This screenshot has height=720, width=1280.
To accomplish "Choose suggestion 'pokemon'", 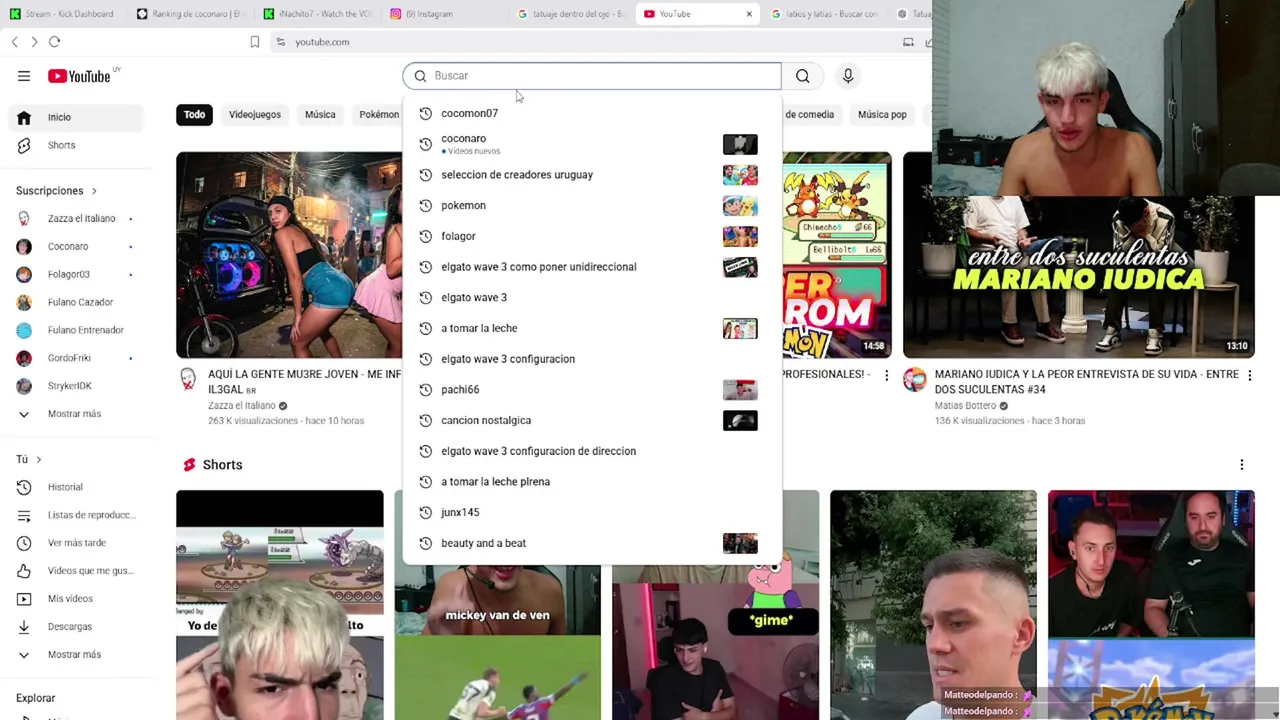I will pos(592,205).
